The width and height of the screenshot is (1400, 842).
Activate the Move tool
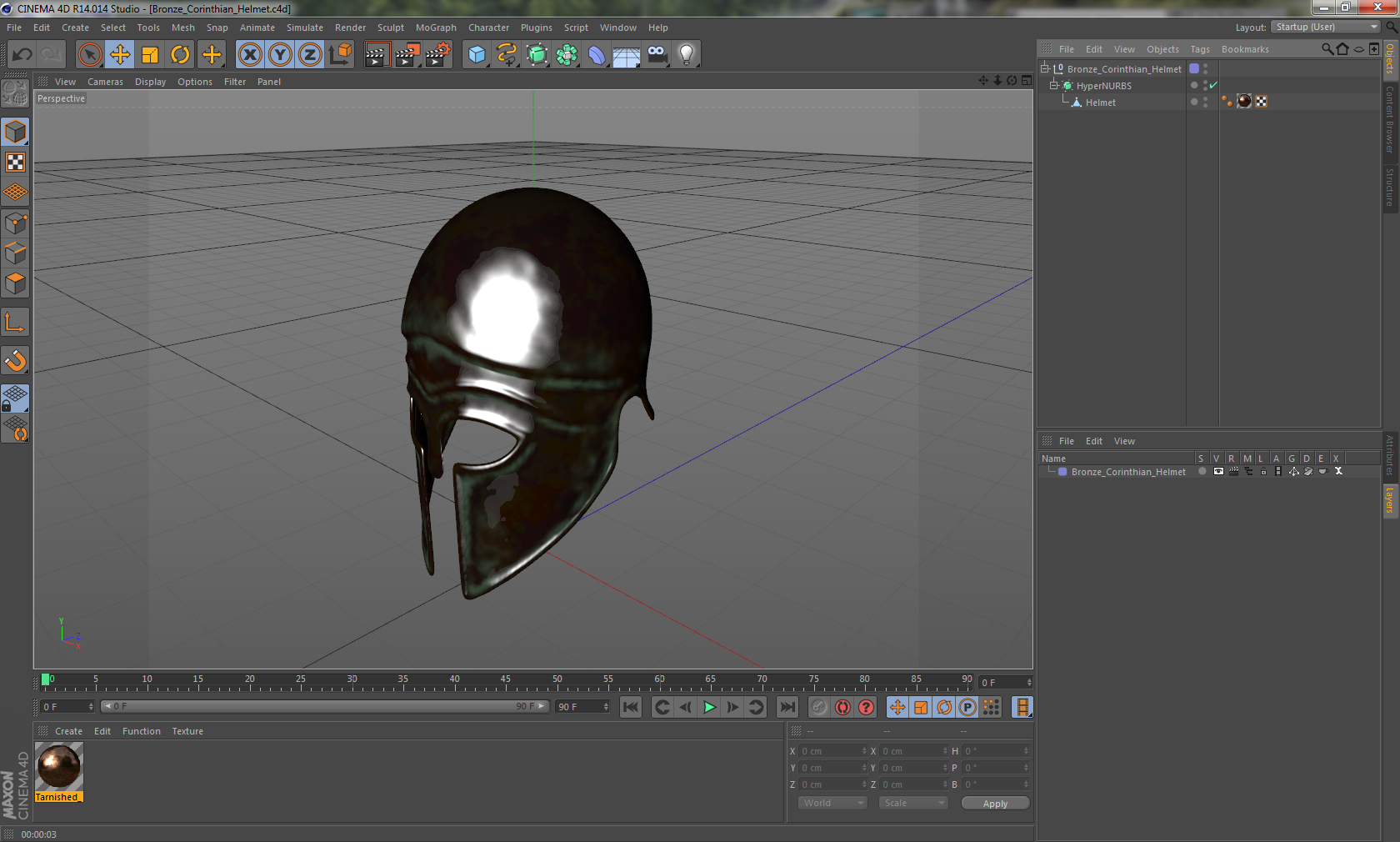[x=120, y=55]
